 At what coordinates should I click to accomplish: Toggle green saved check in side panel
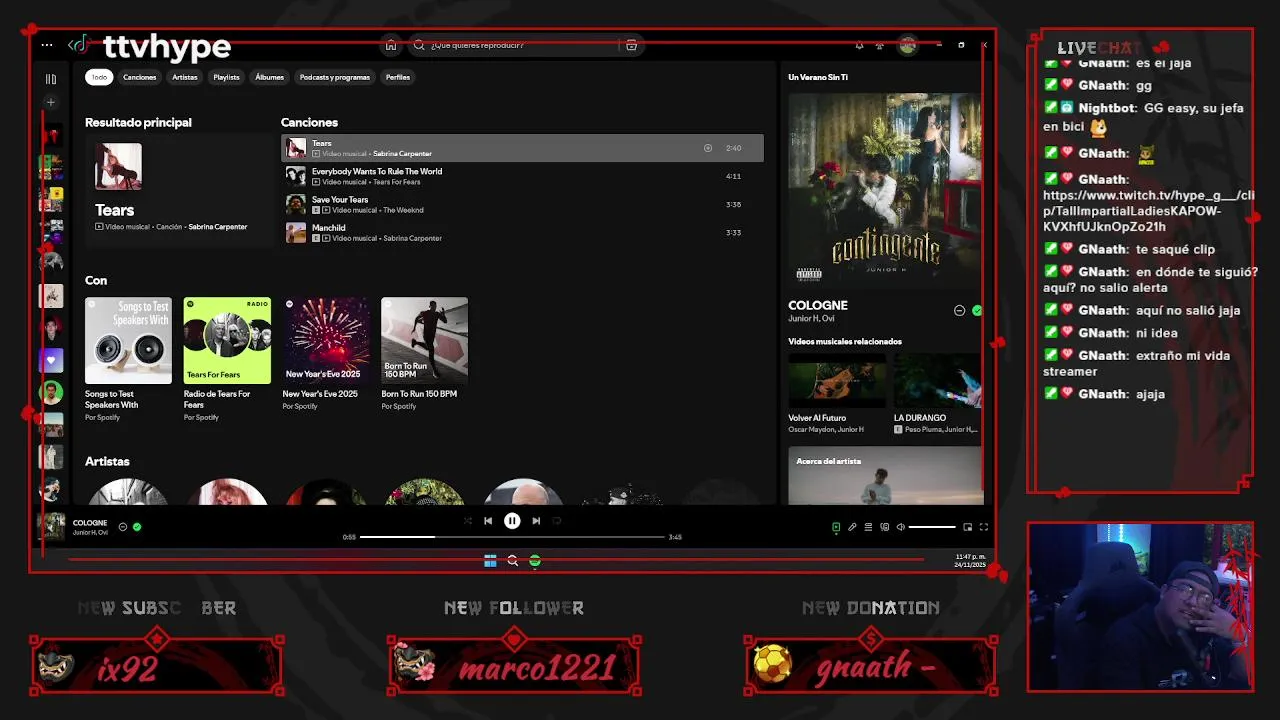click(977, 310)
